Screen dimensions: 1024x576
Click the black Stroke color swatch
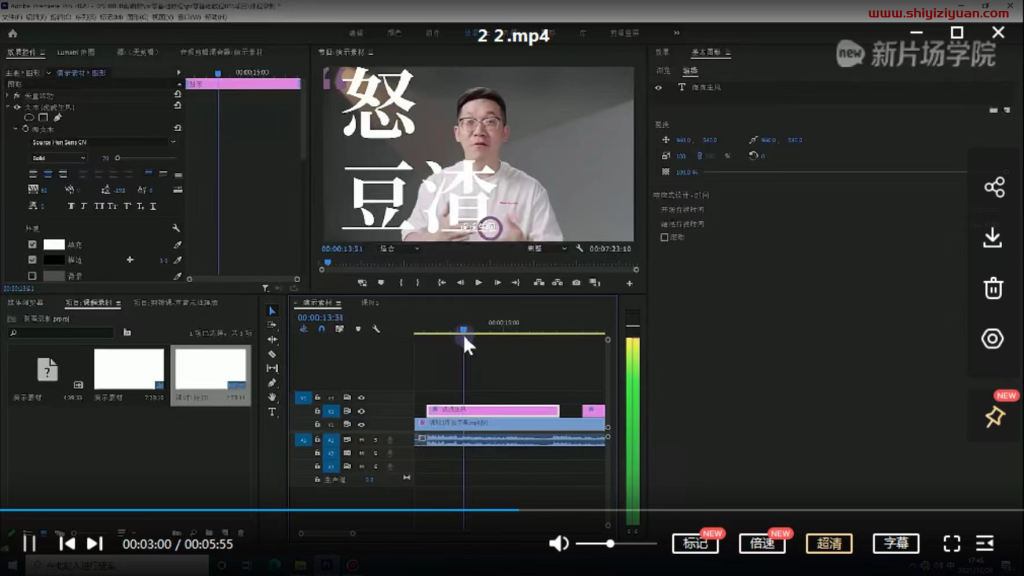click(52, 260)
